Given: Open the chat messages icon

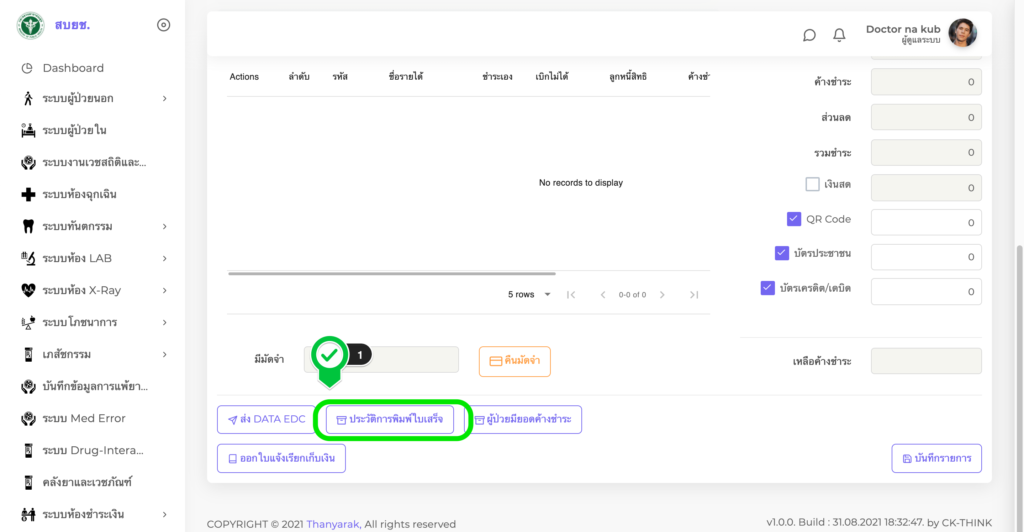Looking at the screenshot, I should pos(809,35).
